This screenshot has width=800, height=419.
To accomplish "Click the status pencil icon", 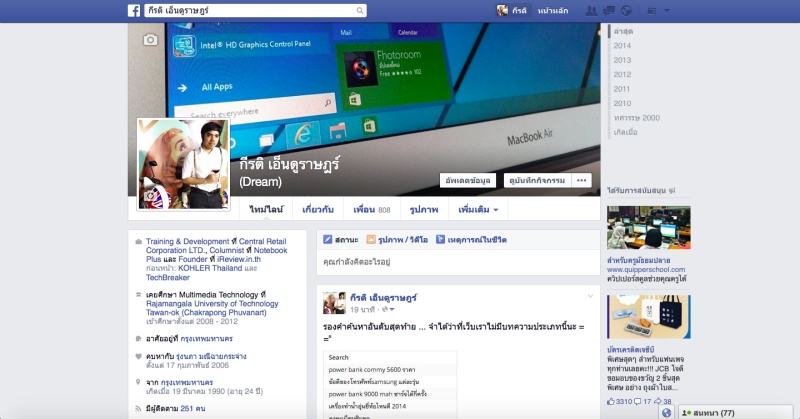I will (x=328, y=239).
